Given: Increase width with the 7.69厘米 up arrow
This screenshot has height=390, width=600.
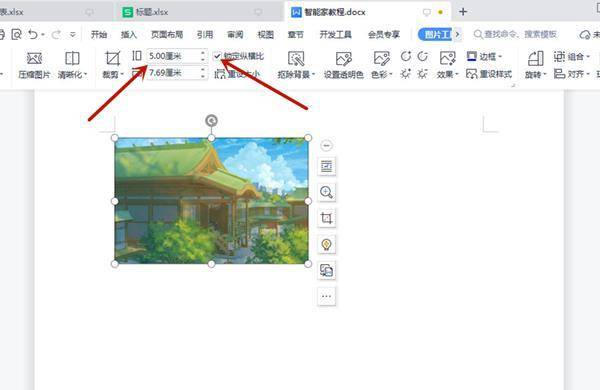Looking at the screenshot, I should pos(203,70).
